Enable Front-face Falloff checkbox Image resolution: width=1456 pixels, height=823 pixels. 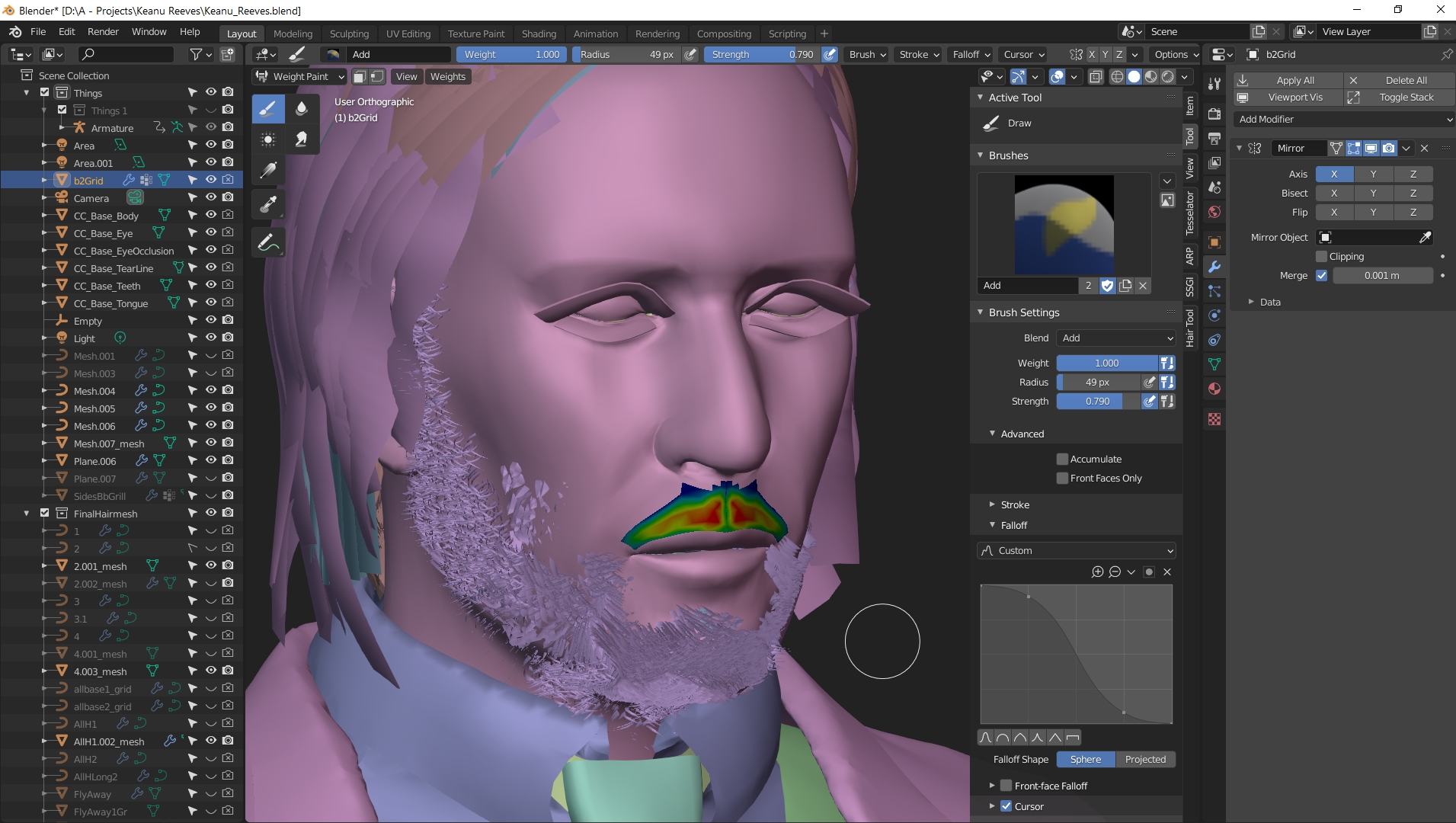coord(1006,786)
